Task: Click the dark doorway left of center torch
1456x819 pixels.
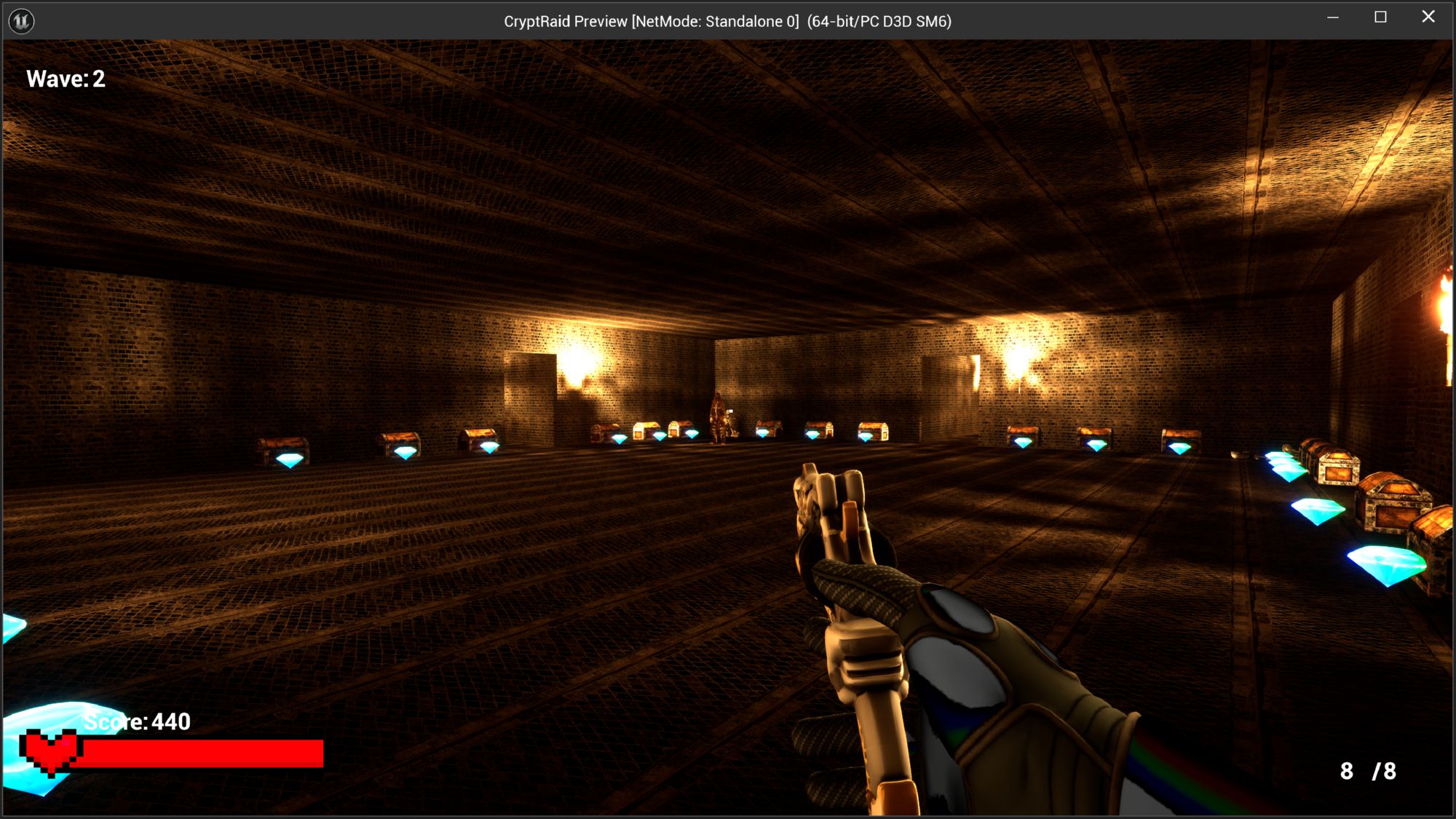Action: pyautogui.click(x=530, y=399)
